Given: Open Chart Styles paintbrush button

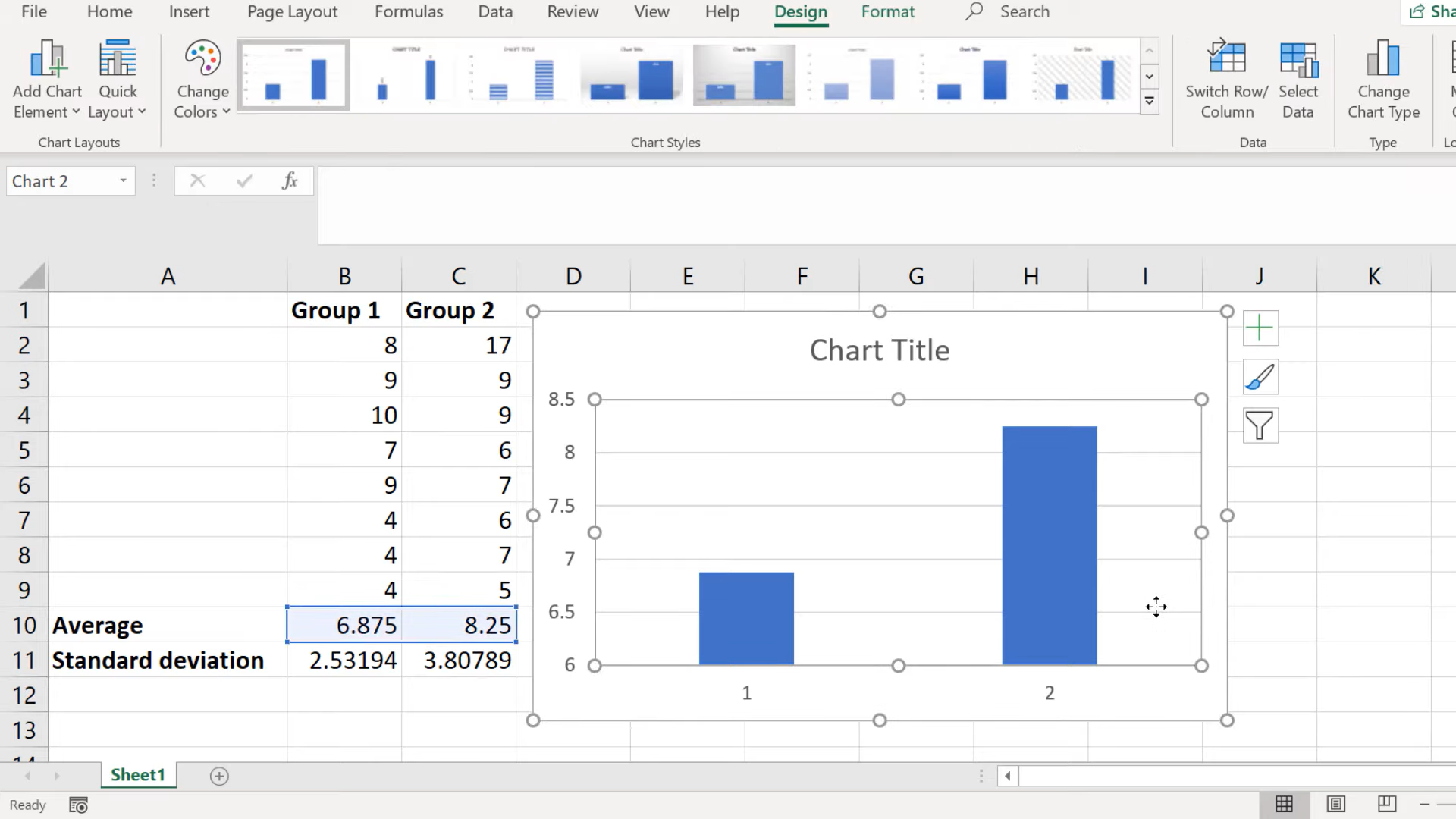Looking at the screenshot, I should click(1260, 377).
